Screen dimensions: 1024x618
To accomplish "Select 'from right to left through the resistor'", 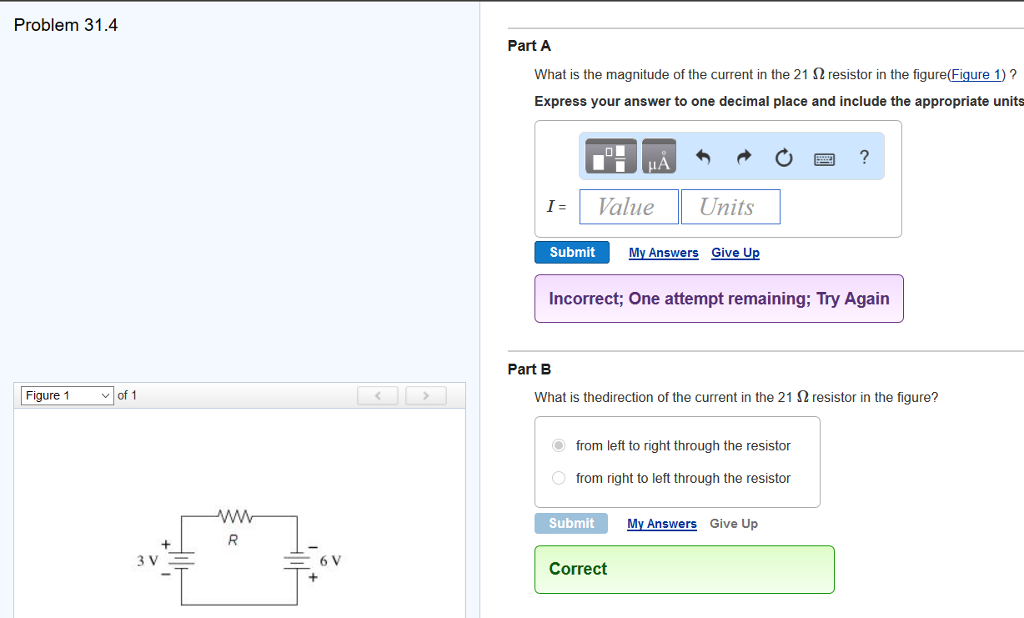I will coord(558,477).
